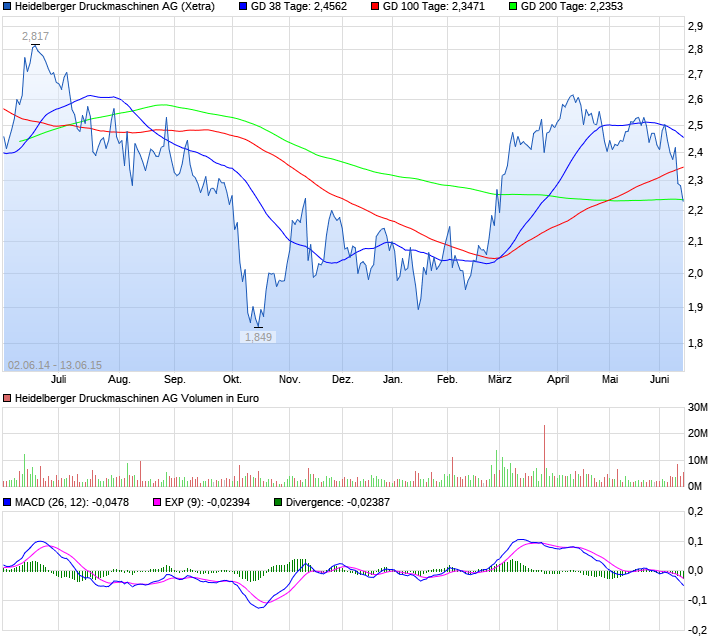
Task: Click the 'EXP (9): -0,02394' label
Action: click(207, 502)
